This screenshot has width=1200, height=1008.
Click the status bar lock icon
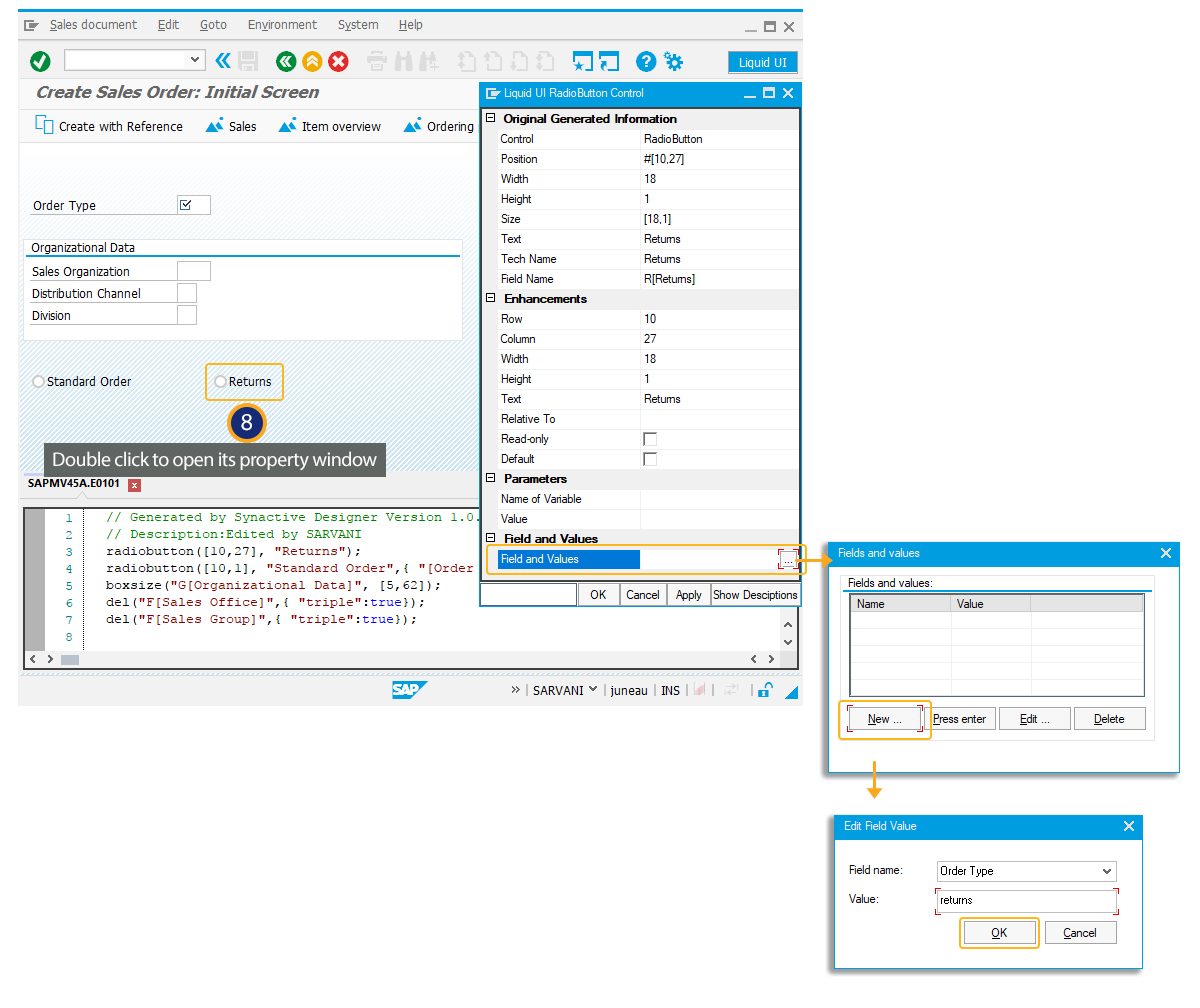pyautogui.click(x=764, y=690)
